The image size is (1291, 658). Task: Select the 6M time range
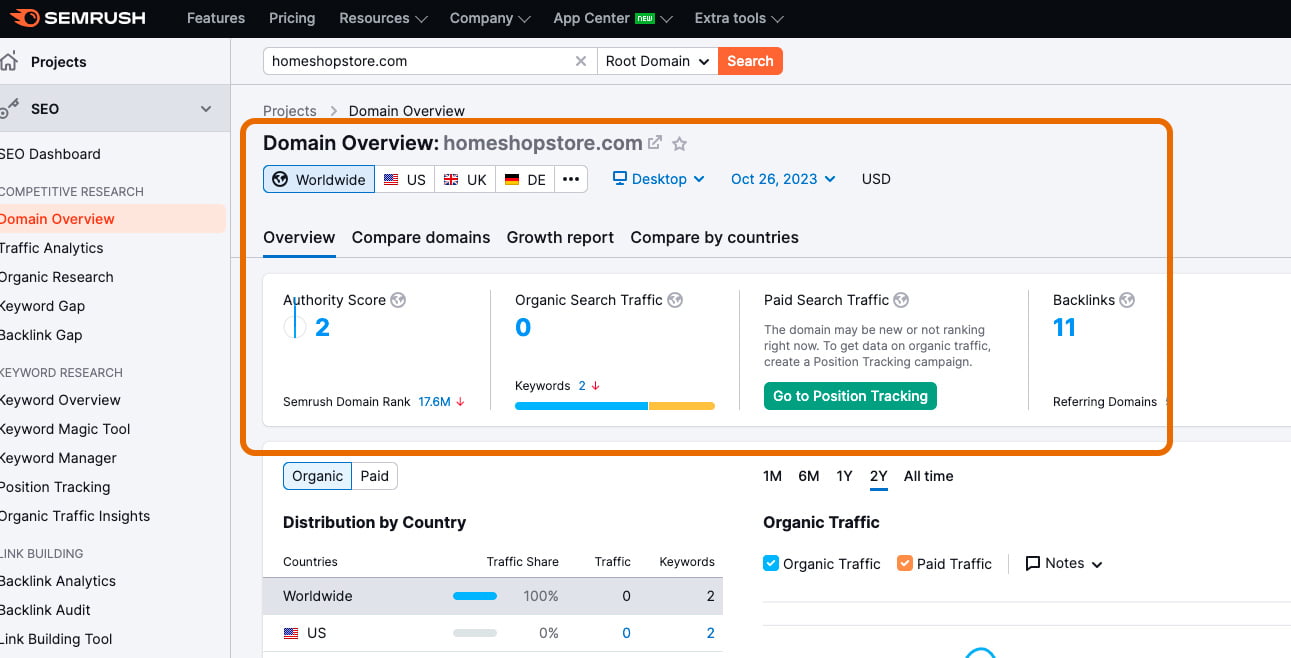(x=809, y=476)
